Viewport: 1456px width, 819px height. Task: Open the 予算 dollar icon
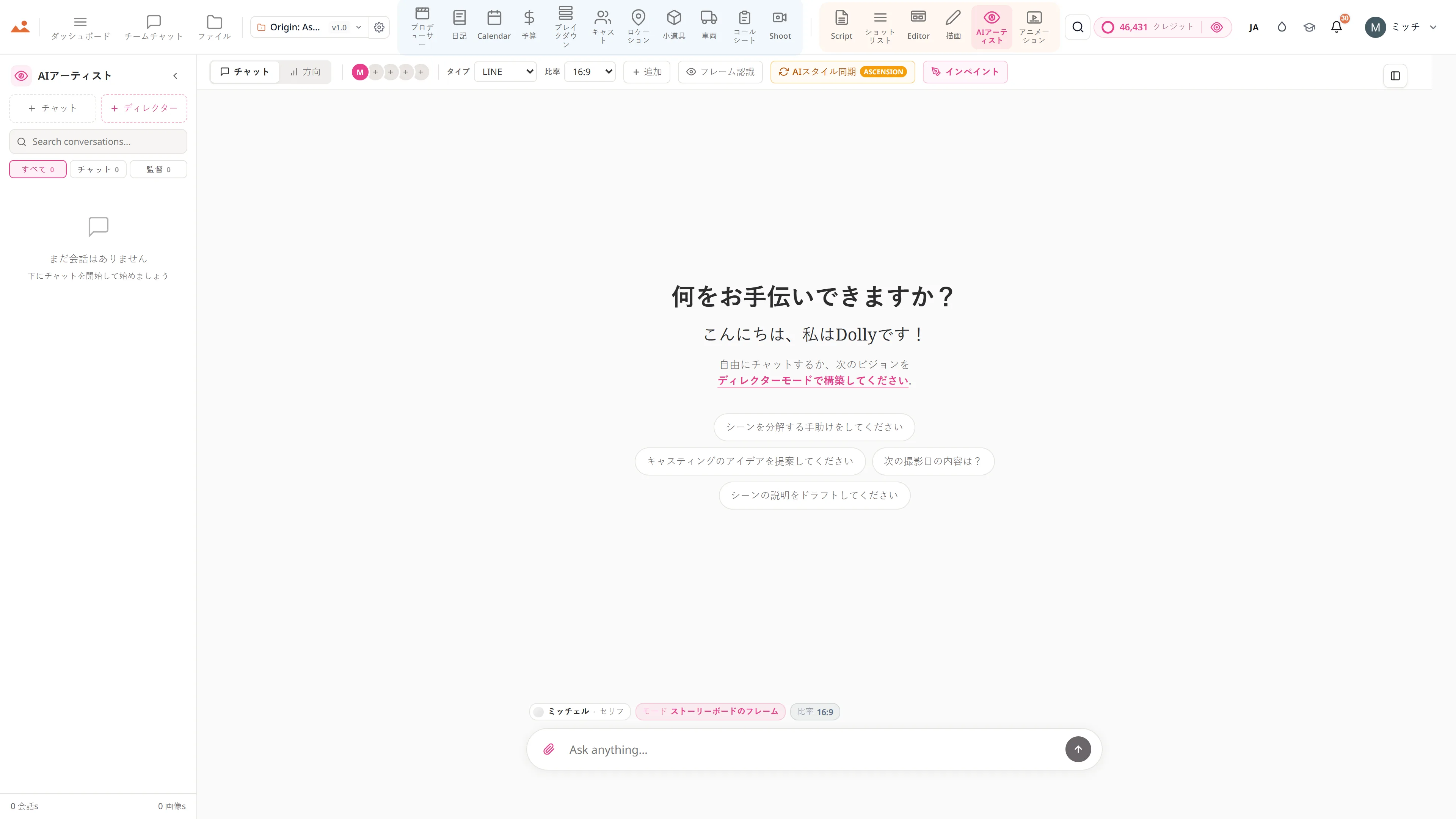point(529,27)
